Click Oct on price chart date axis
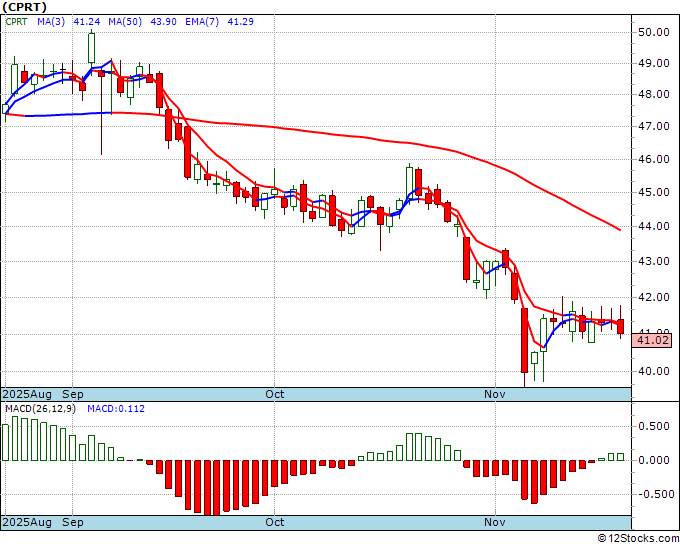This screenshot has height=546, width=680. coord(275,394)
